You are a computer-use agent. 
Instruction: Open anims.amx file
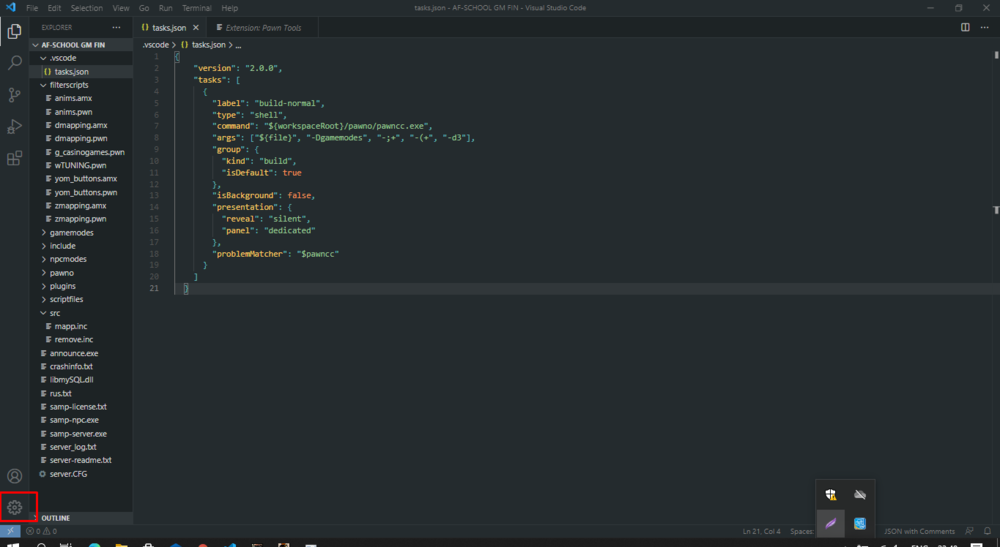coord(81,98)
